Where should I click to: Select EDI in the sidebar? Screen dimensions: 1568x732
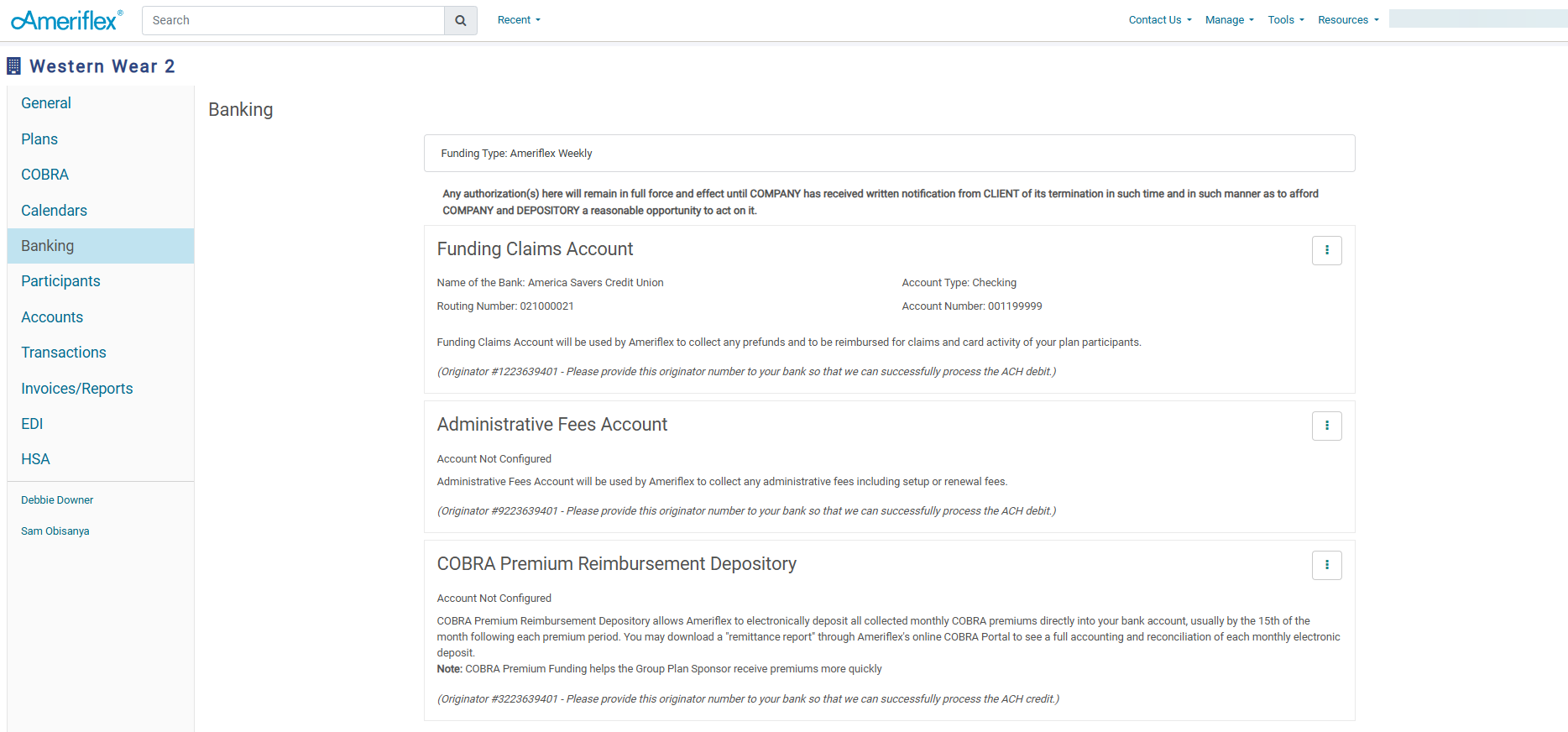(x=101, y=424)
